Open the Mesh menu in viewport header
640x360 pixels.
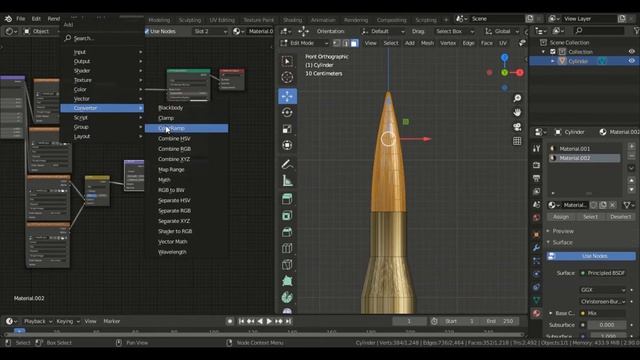pyautogui.click(x=427, y=43)
